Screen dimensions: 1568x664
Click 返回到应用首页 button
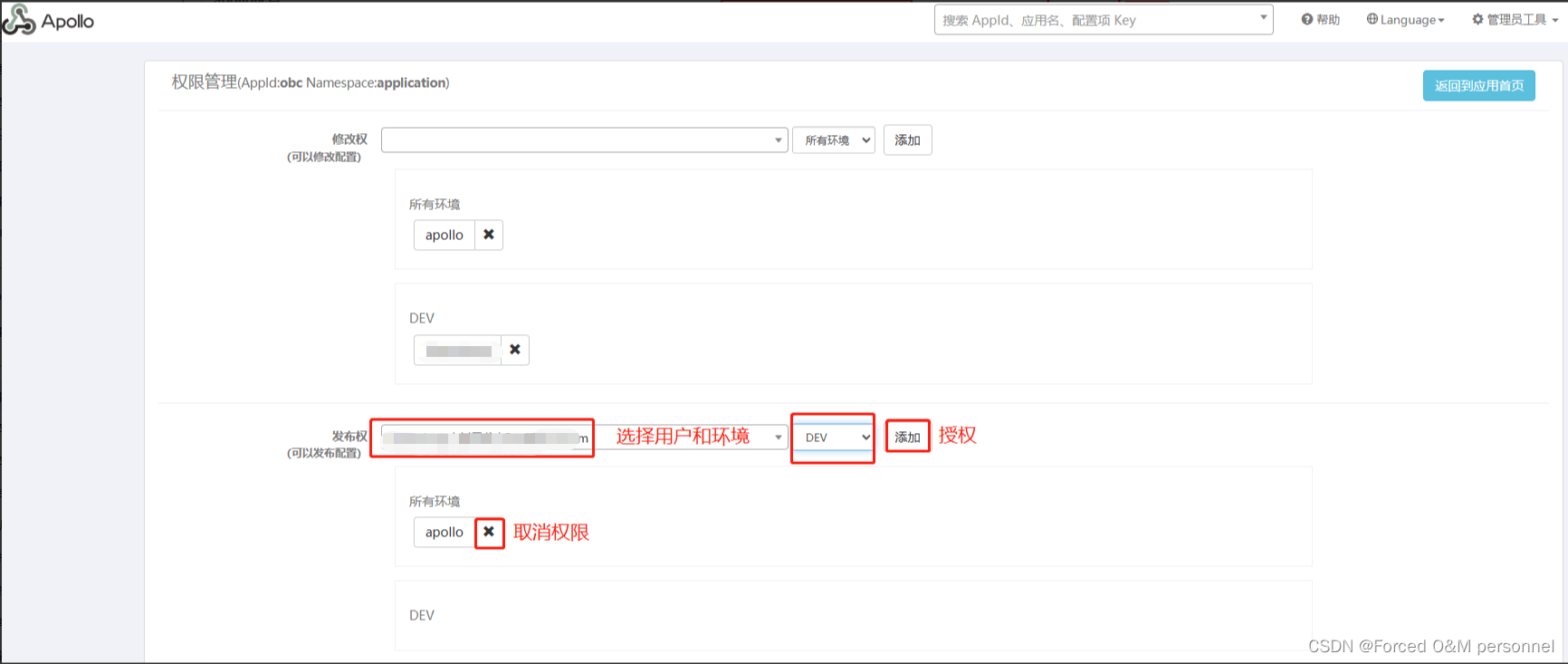click(1479, 86)
